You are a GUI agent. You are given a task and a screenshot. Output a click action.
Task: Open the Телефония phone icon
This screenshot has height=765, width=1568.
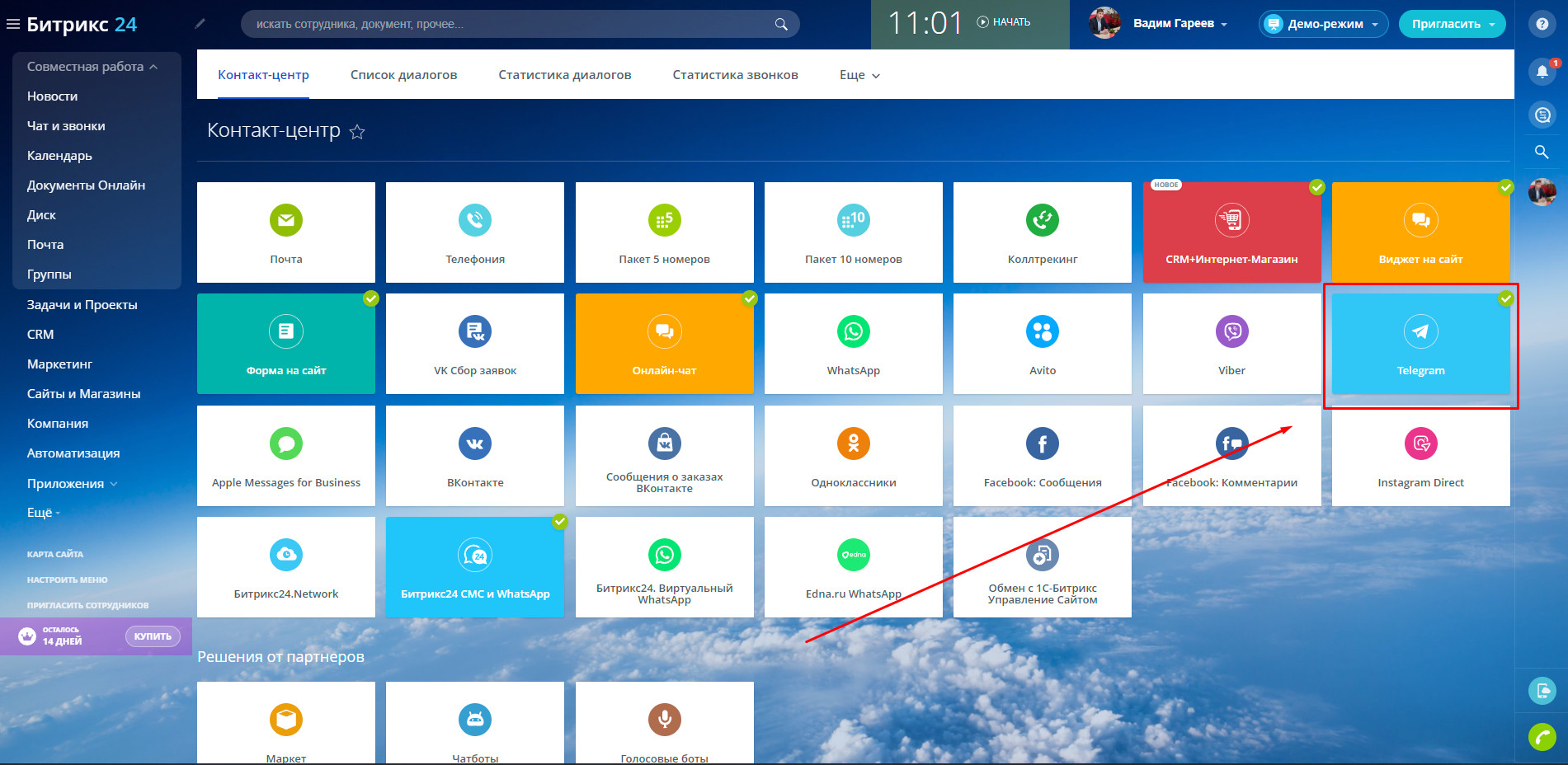(475, 220)
